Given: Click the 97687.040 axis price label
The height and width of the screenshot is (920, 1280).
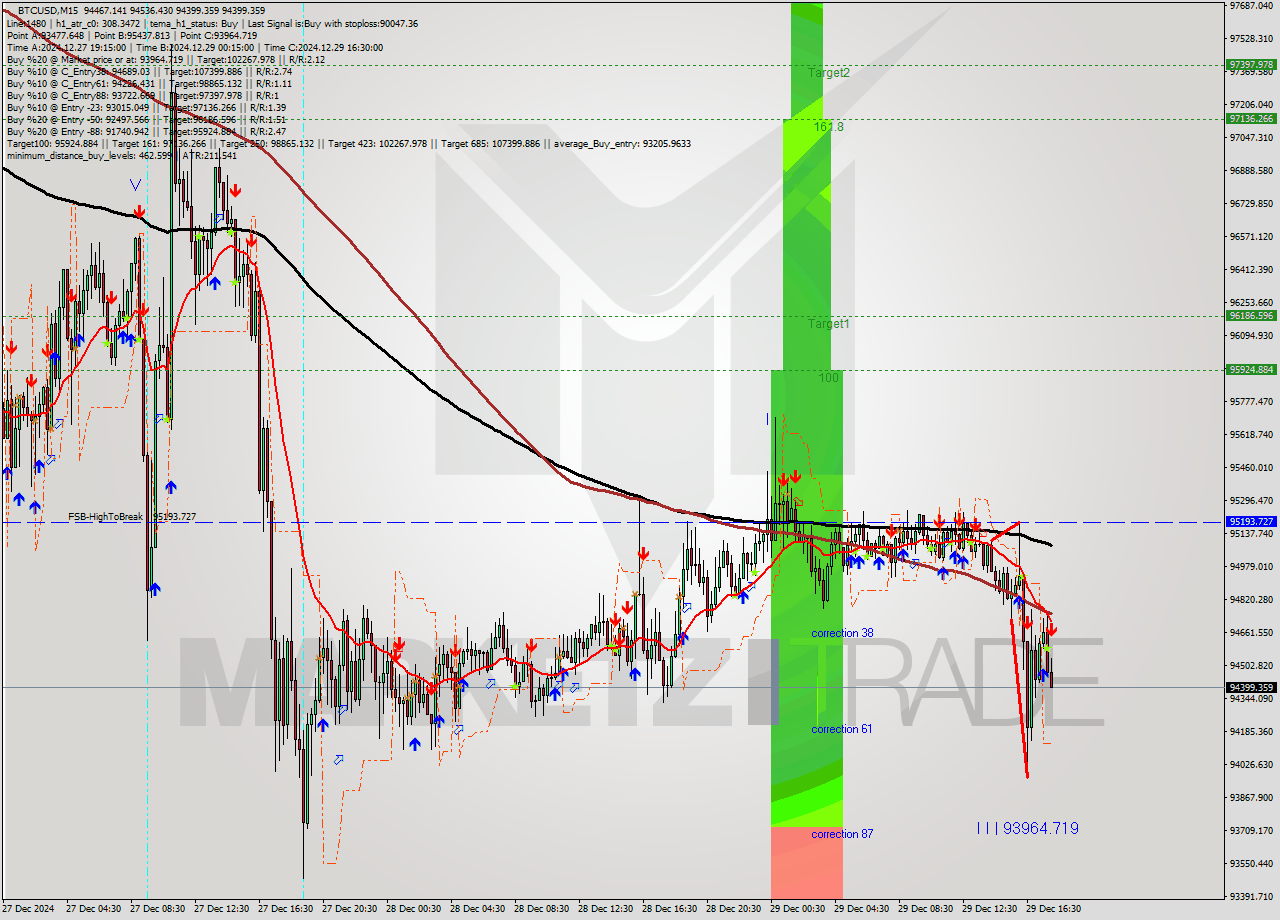Looking at the screenshot, I should tap(1251, 6).
